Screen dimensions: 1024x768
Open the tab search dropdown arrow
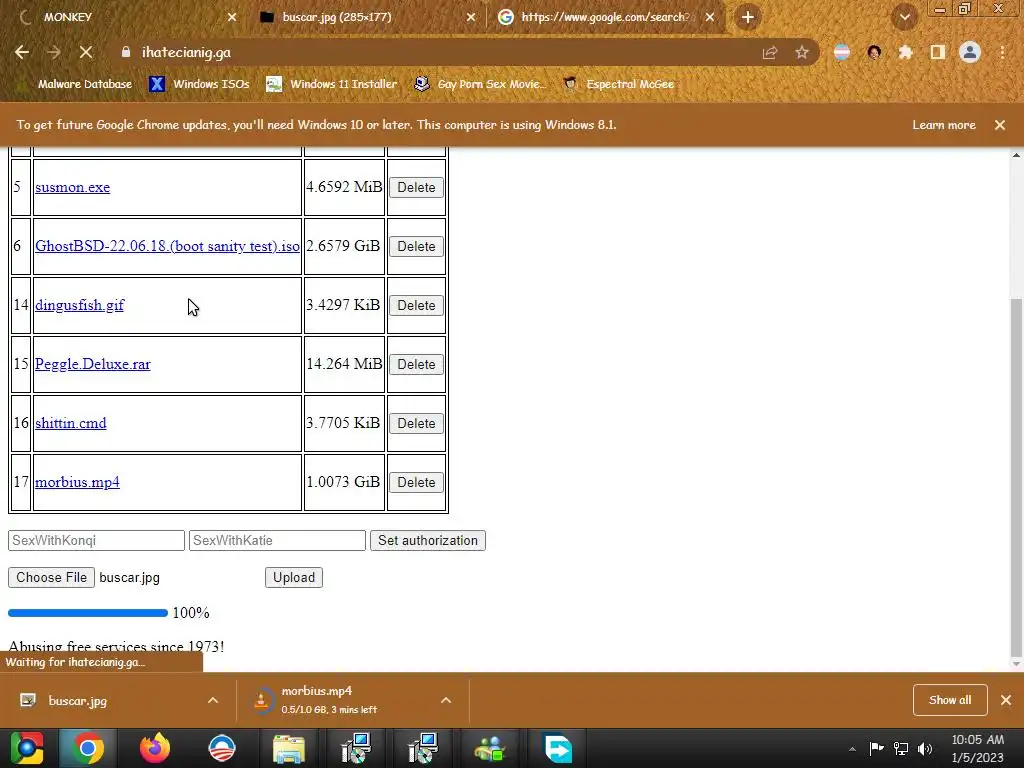click(905, 18)
